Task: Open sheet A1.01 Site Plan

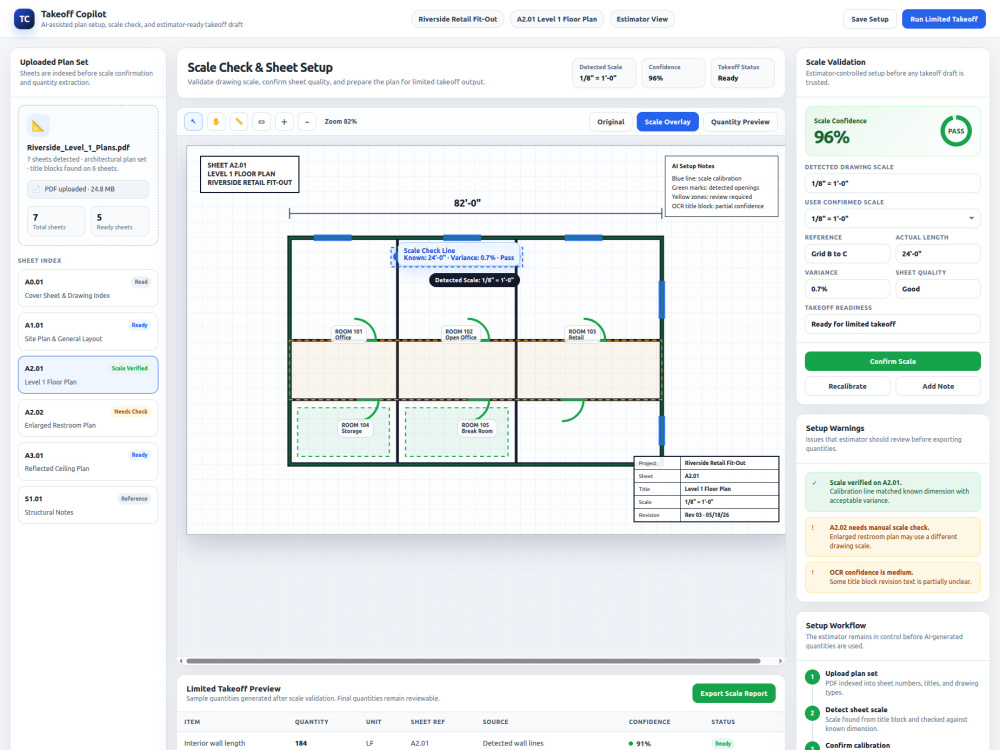Action: [88, 332]
